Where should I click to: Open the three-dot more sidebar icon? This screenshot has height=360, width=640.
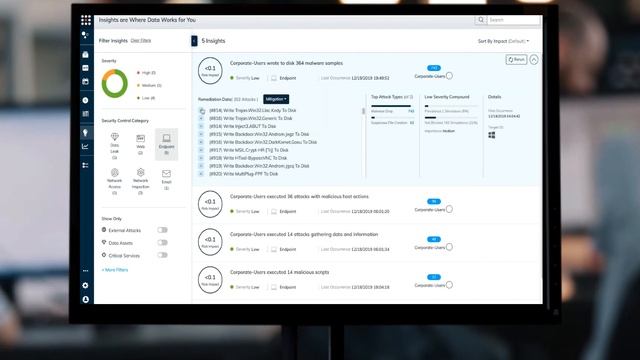point(85,270)
